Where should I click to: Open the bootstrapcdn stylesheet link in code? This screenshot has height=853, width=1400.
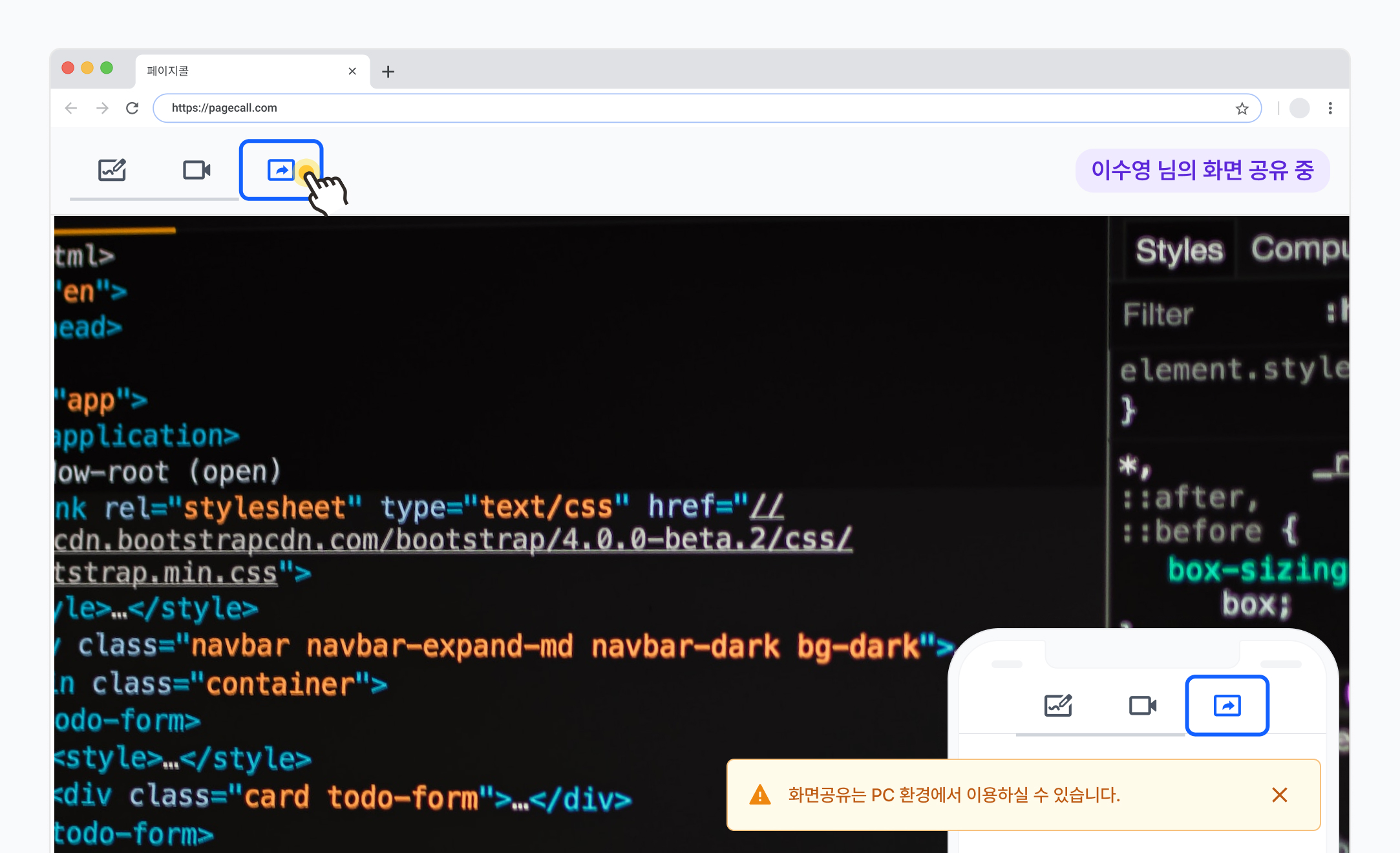(453, 540)
